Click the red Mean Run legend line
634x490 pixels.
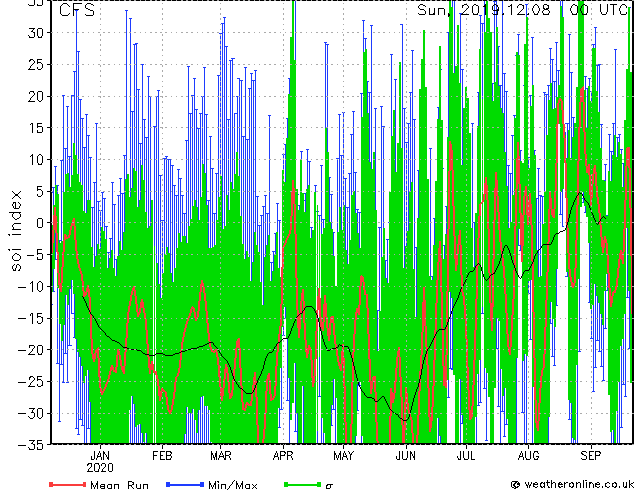pos(68,484)
